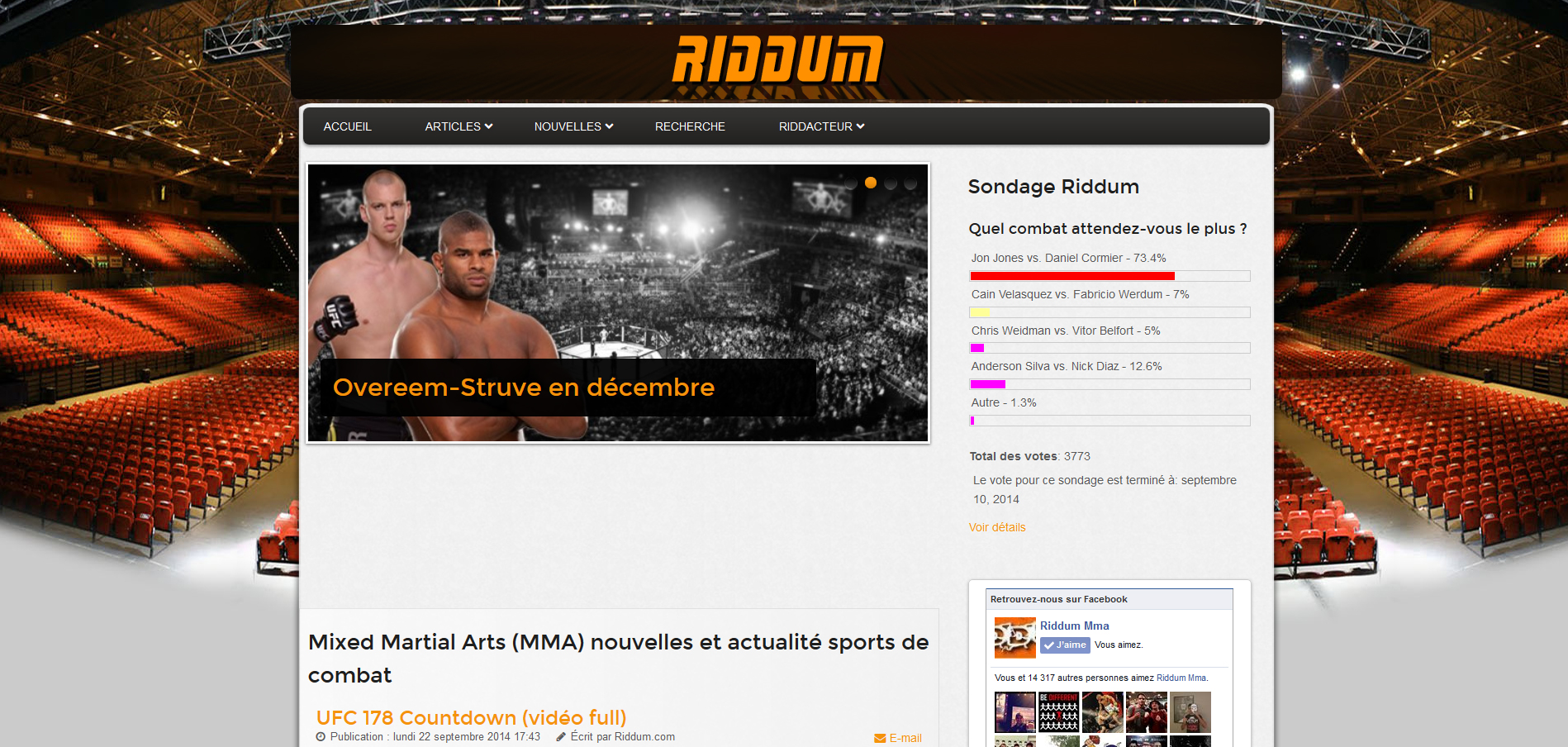
Task: Click the second Facebook fan thumbnail
Action: tap(1058, 712)
